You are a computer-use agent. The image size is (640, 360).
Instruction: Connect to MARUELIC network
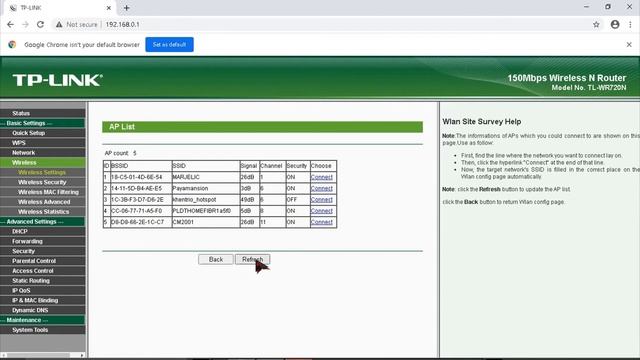coord(322,177)
